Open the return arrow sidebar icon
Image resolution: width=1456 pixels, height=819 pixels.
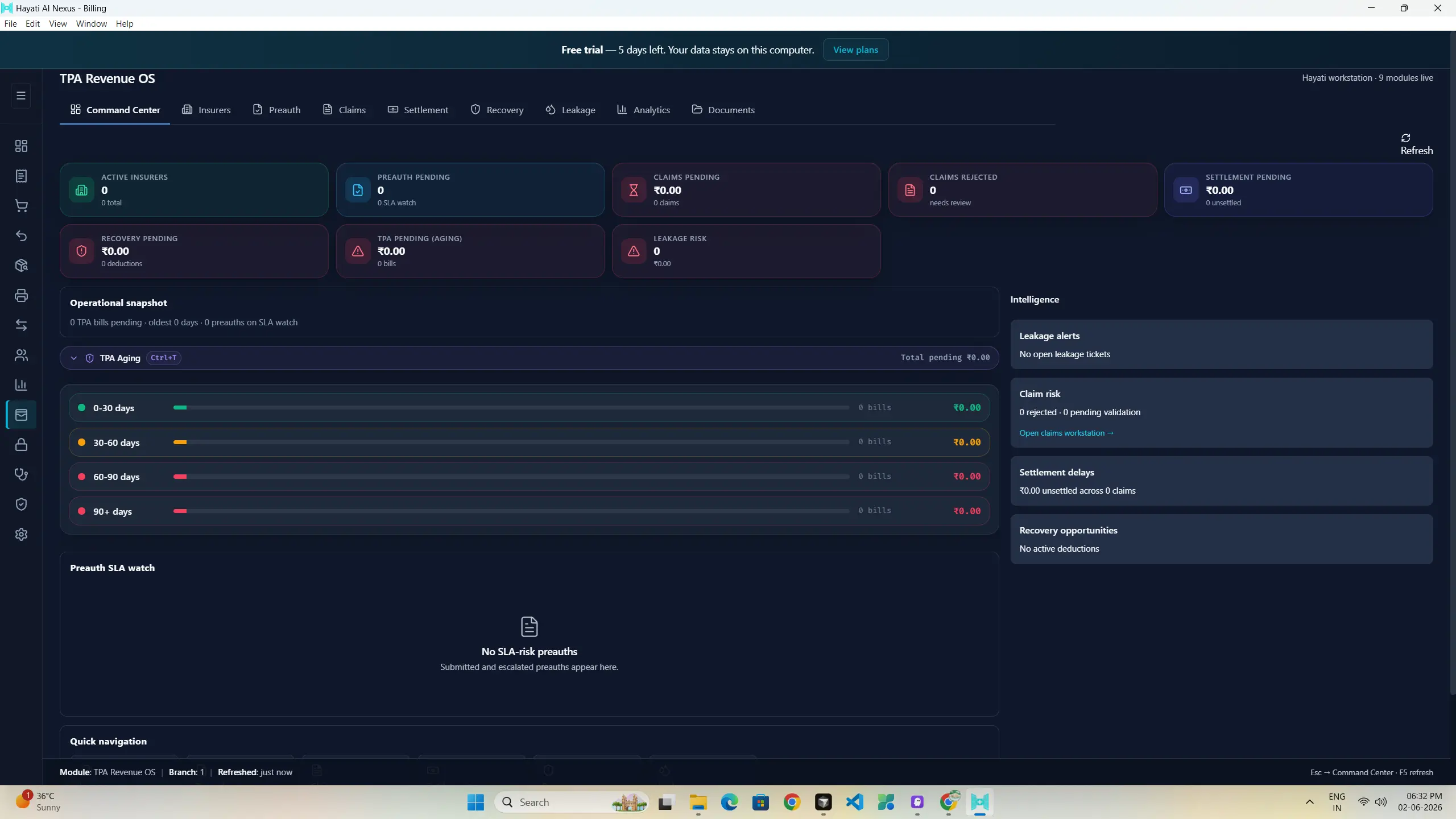click(x=21, y=236)
